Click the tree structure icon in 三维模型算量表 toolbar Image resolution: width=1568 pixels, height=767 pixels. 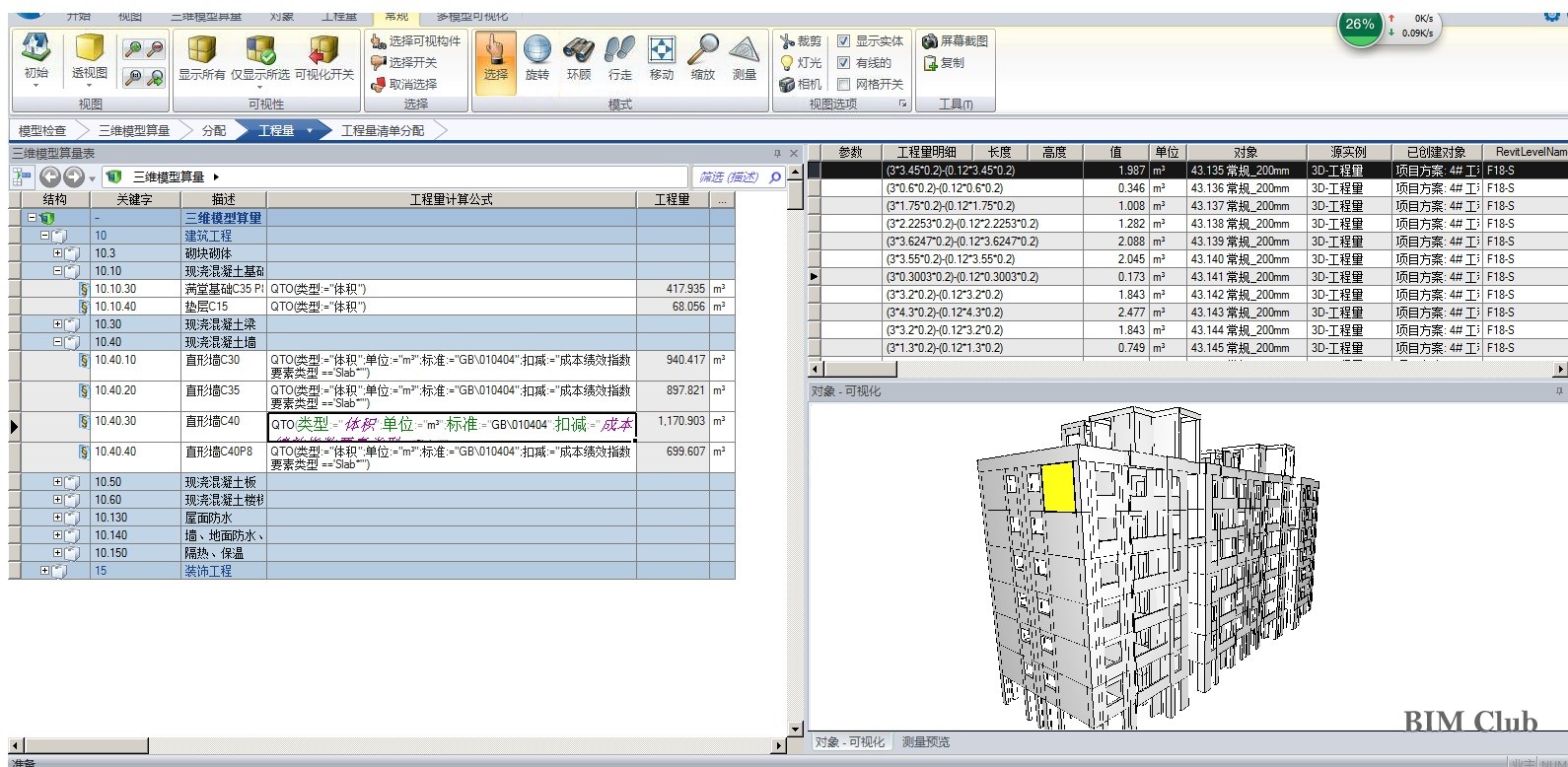point(22,176)
